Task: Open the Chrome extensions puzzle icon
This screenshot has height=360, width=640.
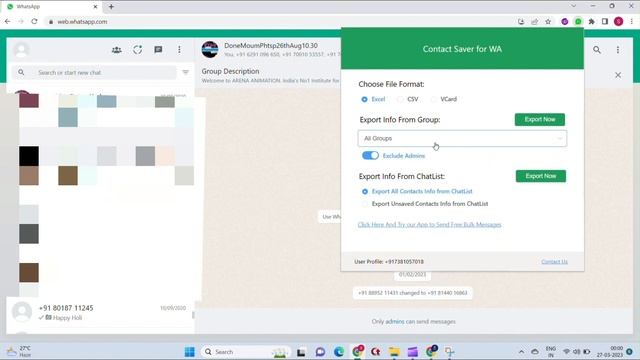Action: tap(591, 22)
